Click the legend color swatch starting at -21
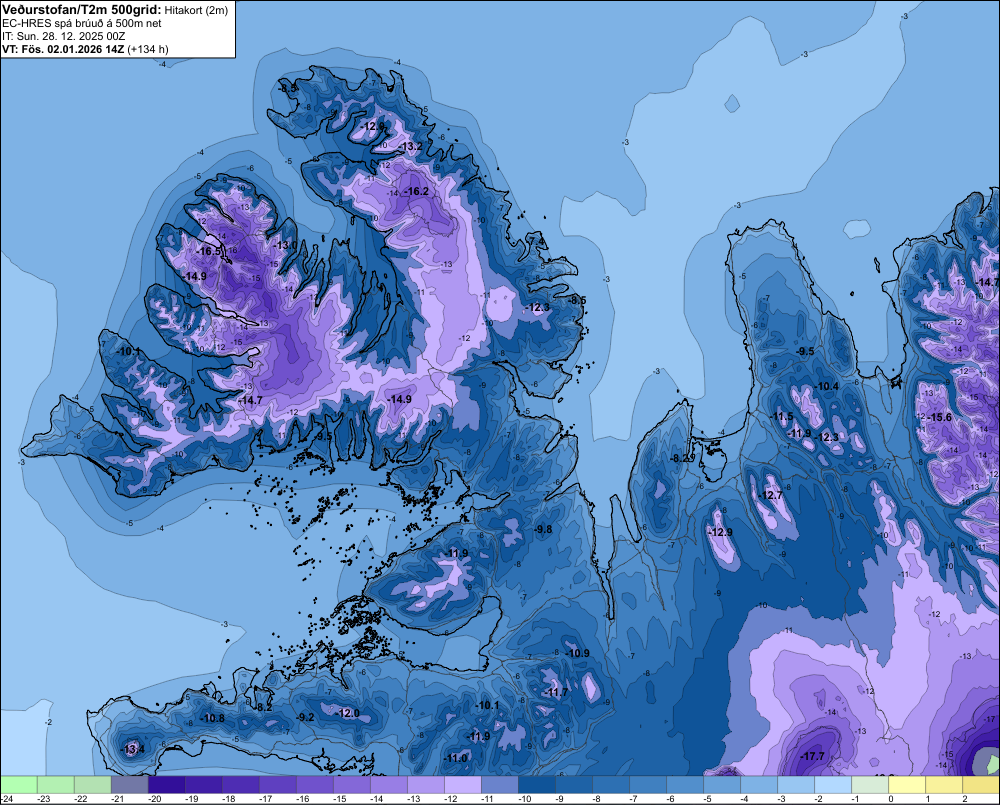Viewport: 1000px width, 805px height. 129,785
